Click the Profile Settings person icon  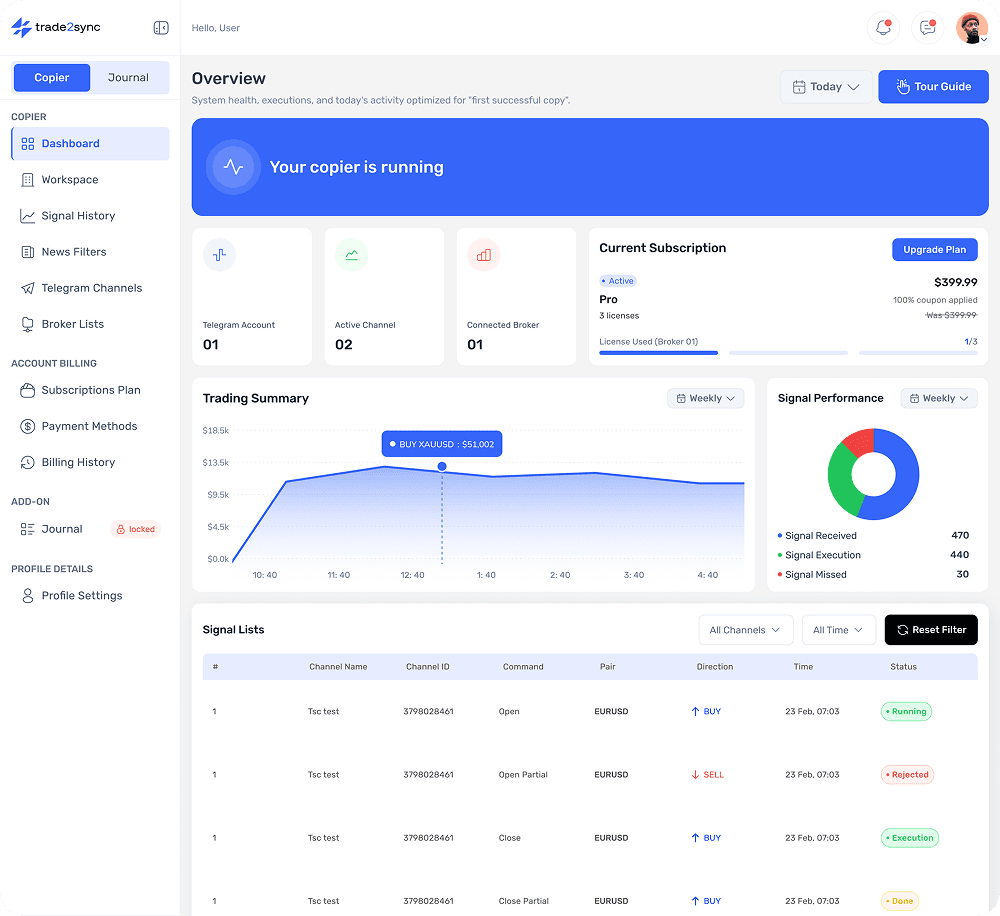pyautogui.click(x=27, y=596)
